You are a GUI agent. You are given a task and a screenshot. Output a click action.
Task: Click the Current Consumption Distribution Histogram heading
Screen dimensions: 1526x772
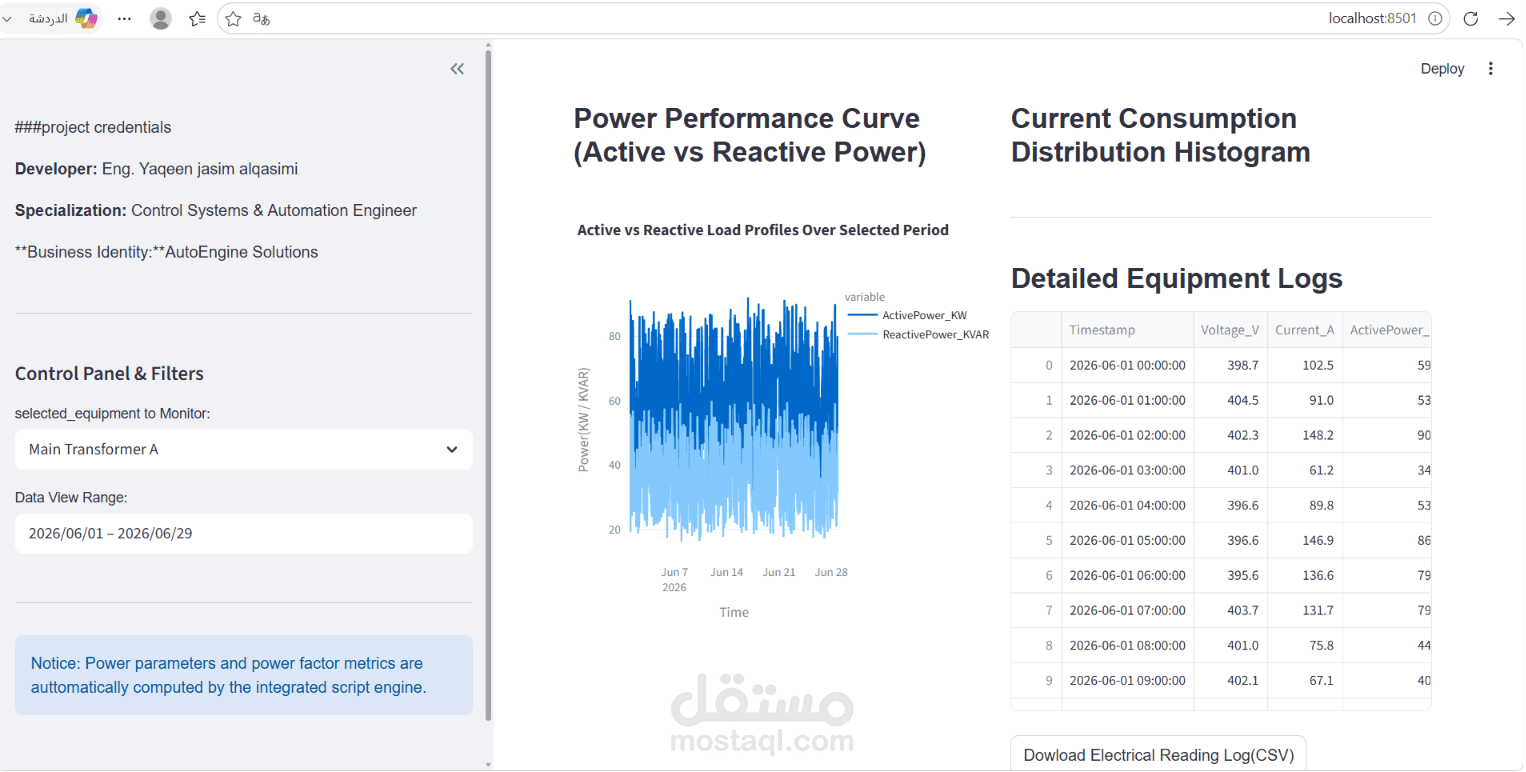coord(1160,135)
